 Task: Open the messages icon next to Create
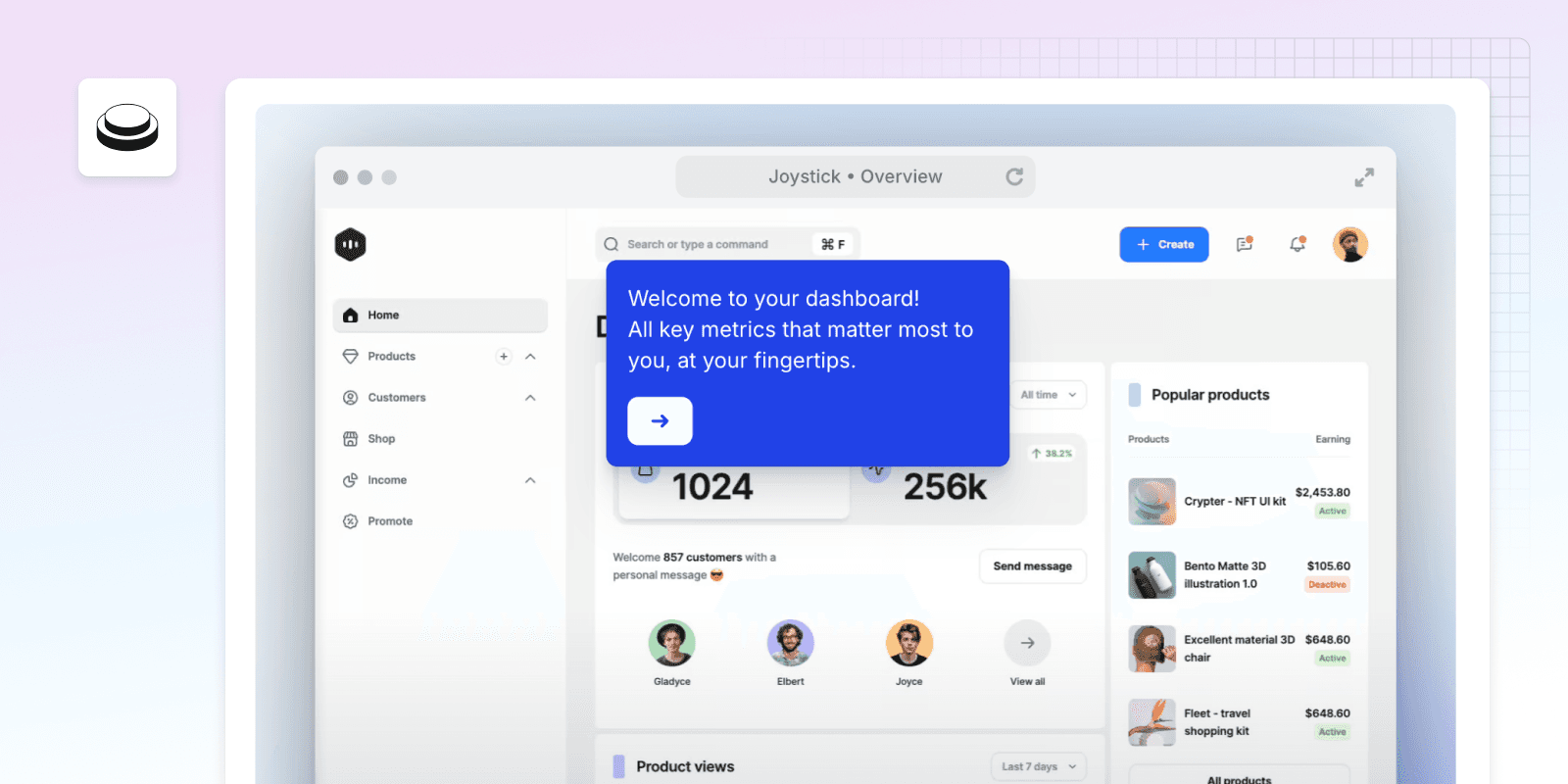tap(1245, 244)
